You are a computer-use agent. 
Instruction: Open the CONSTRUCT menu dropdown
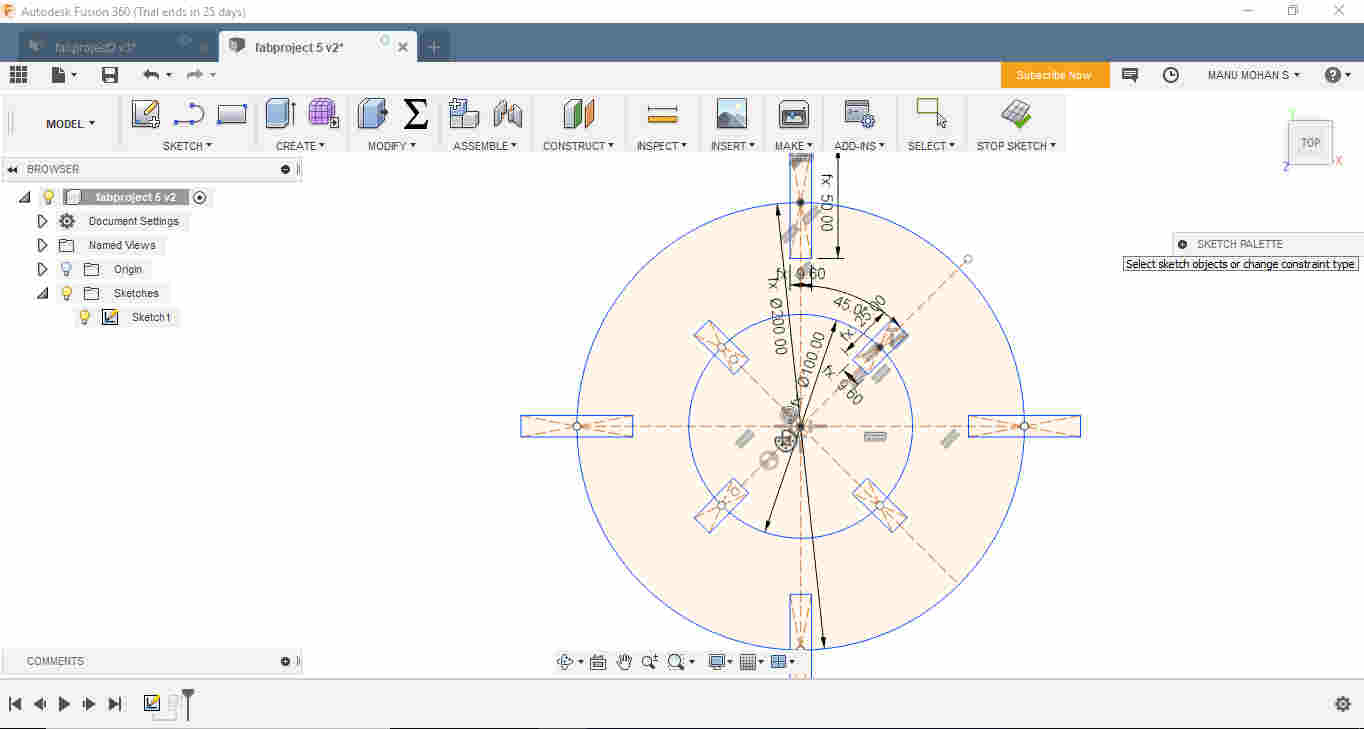click(579, 146)
